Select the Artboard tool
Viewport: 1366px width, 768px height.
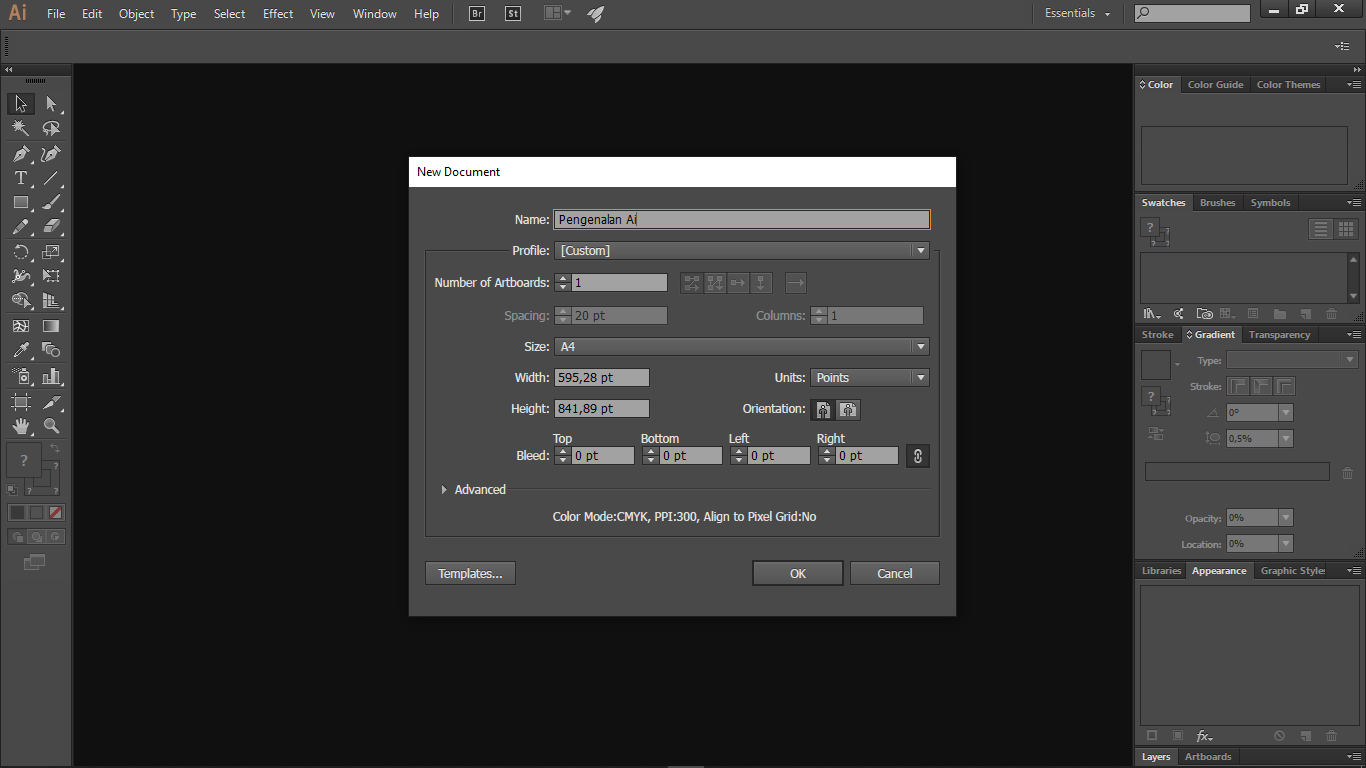tap(20, 401)
